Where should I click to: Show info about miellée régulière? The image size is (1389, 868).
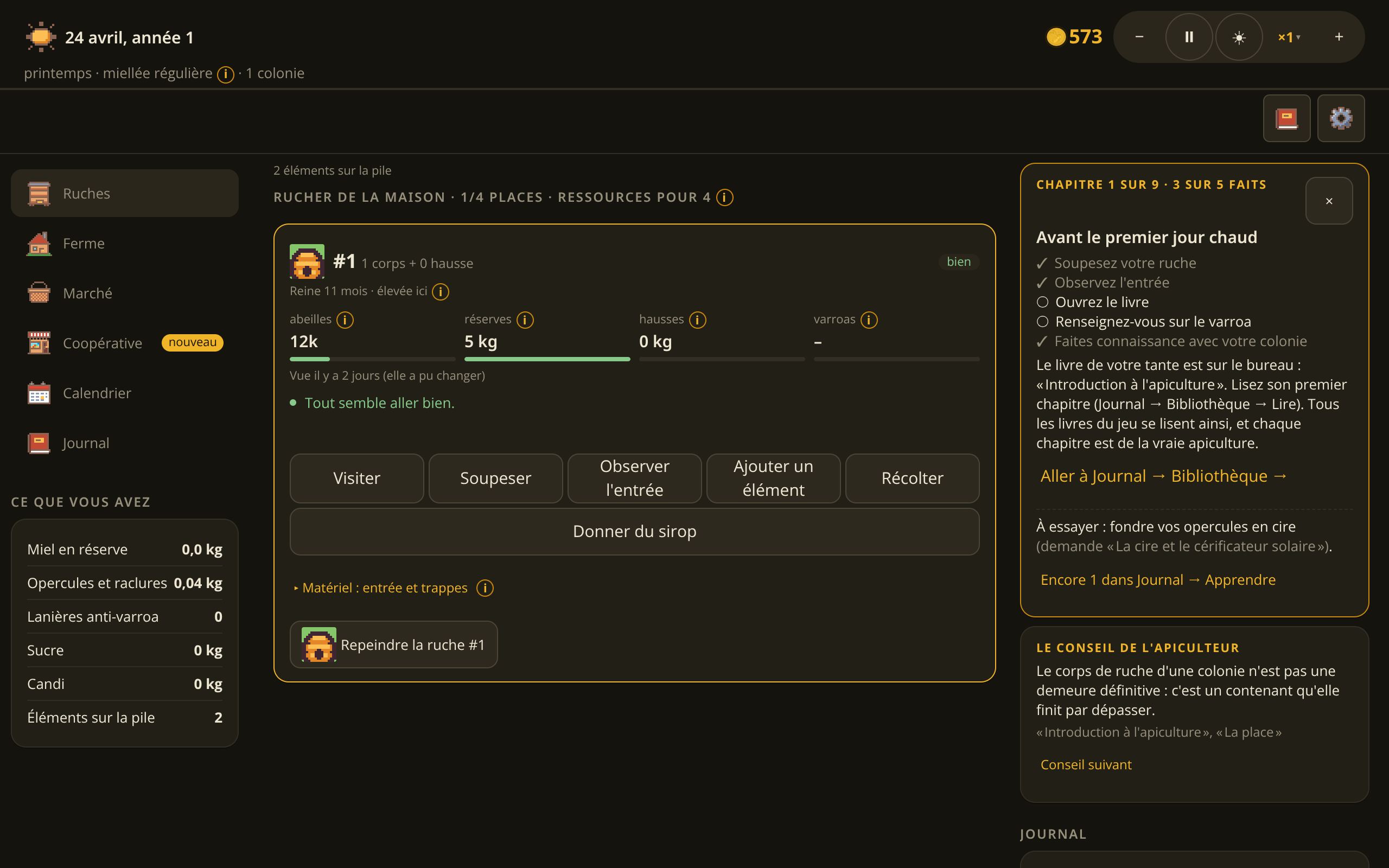[226, 74]
